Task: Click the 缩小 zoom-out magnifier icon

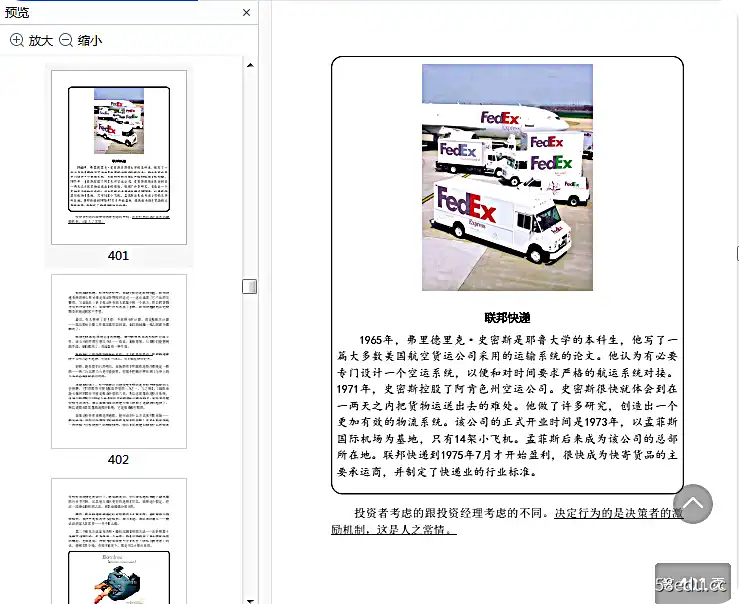Action: coord(66,40)
